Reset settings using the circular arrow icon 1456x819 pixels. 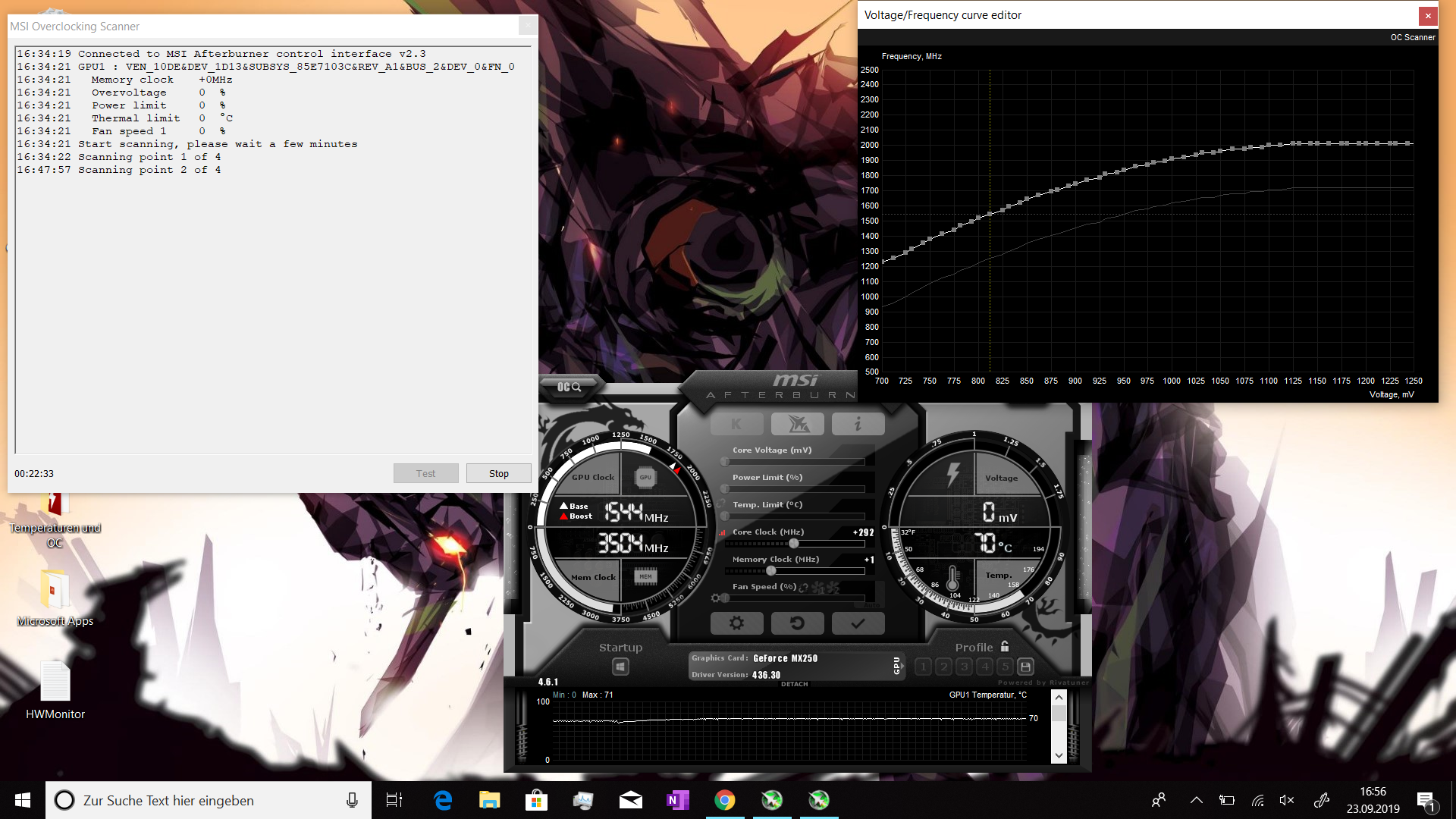tap(798, 623)
